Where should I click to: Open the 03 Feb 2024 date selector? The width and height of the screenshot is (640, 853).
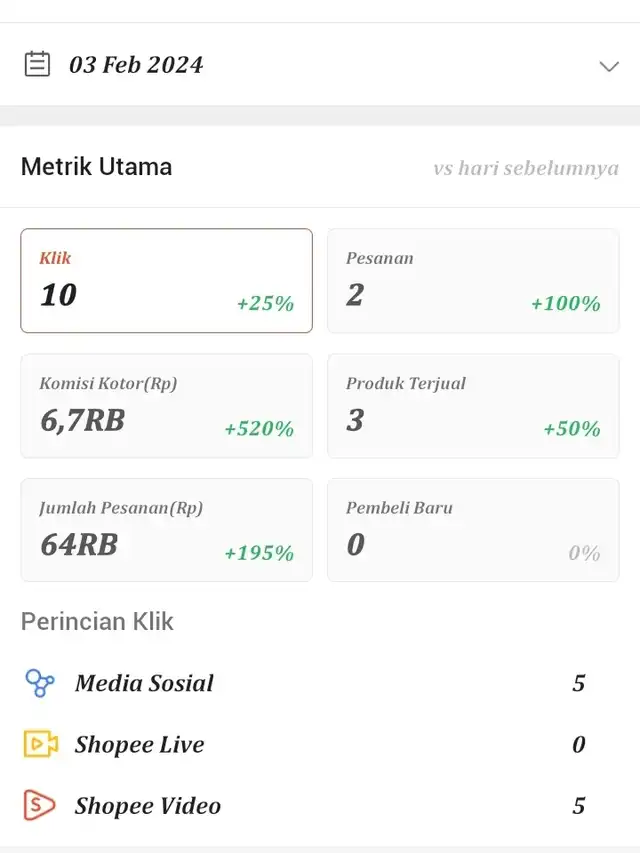tap(320, 64)
